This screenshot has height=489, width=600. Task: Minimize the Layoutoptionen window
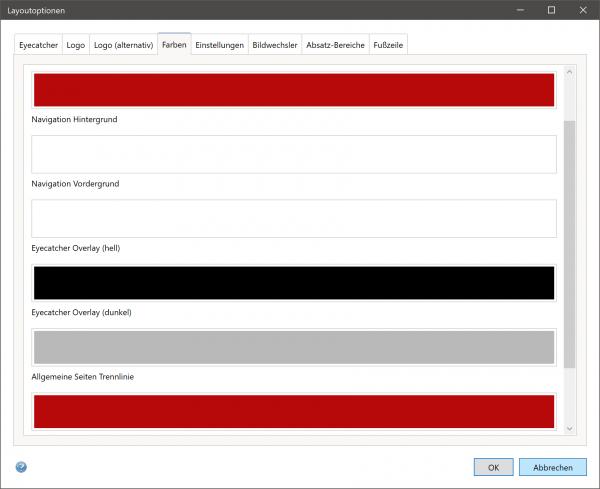click(521, 10)
